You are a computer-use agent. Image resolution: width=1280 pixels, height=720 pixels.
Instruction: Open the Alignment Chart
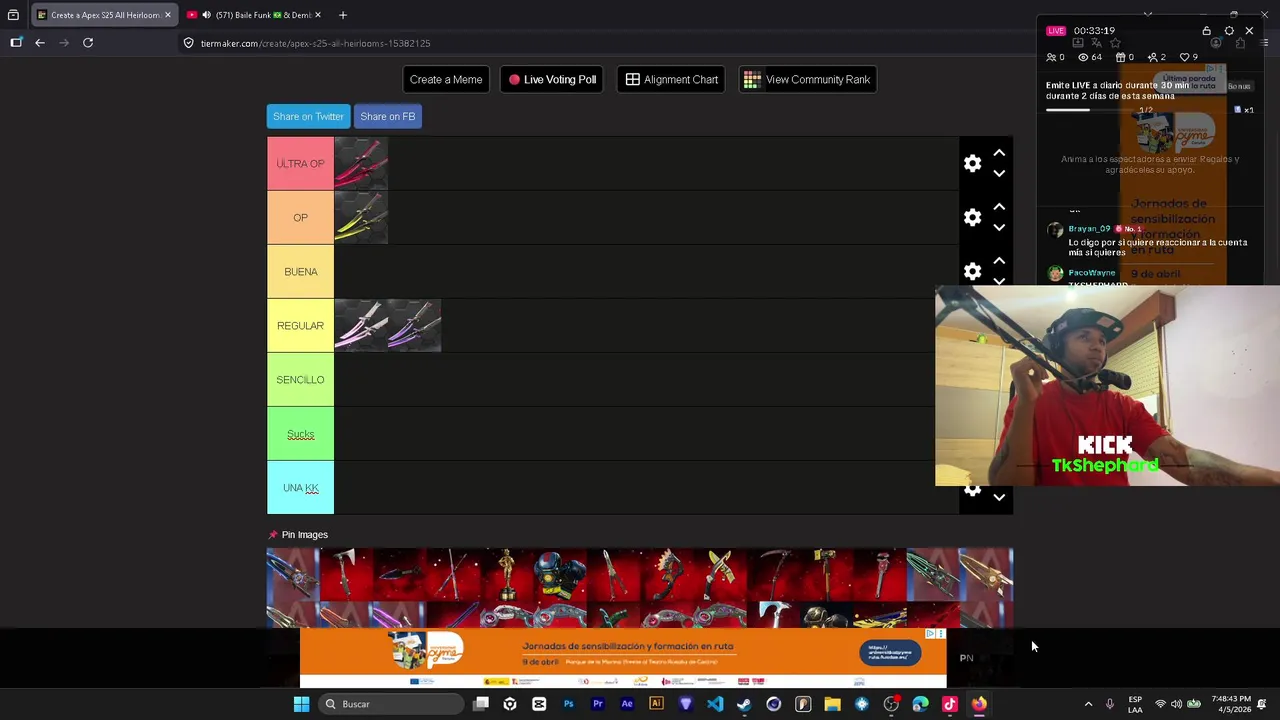click(671, 80)
